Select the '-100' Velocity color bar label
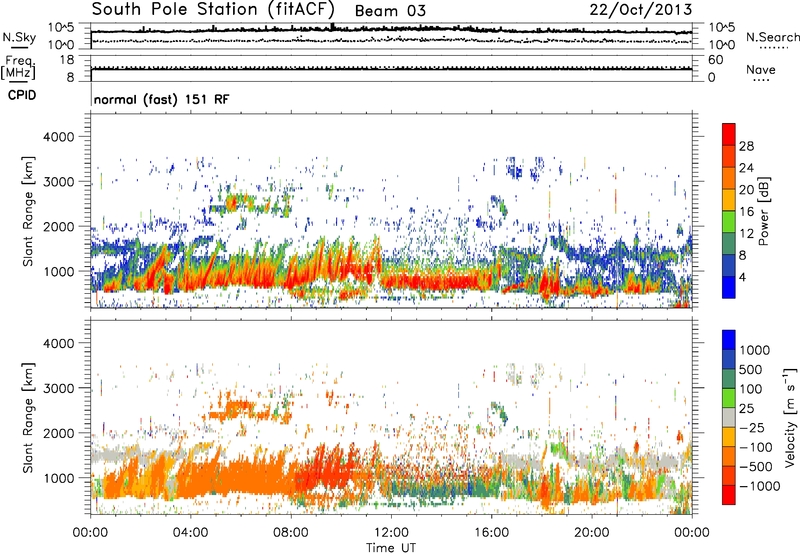 pos(756,447)
